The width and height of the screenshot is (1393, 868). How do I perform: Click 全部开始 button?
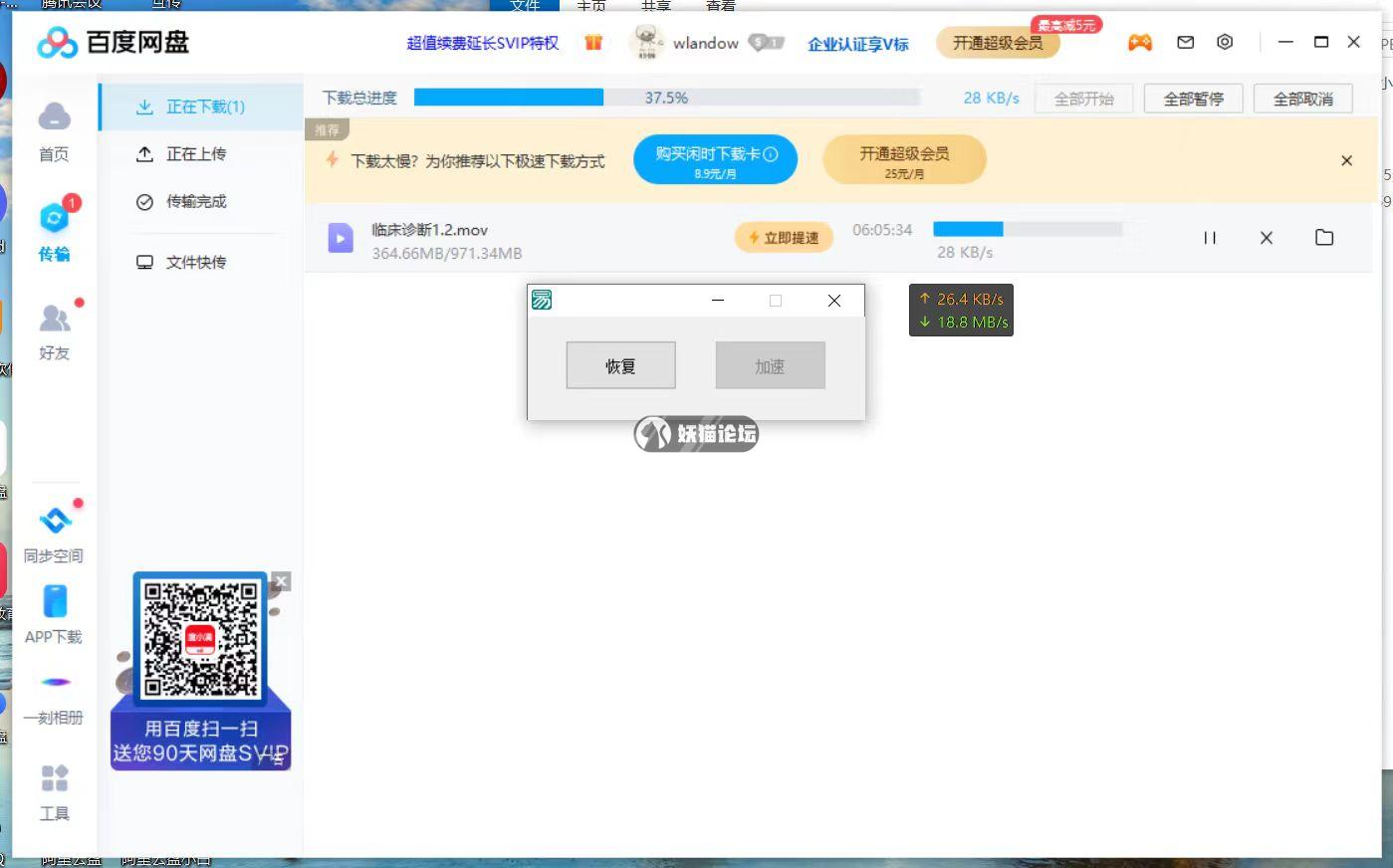point(1084,99)
